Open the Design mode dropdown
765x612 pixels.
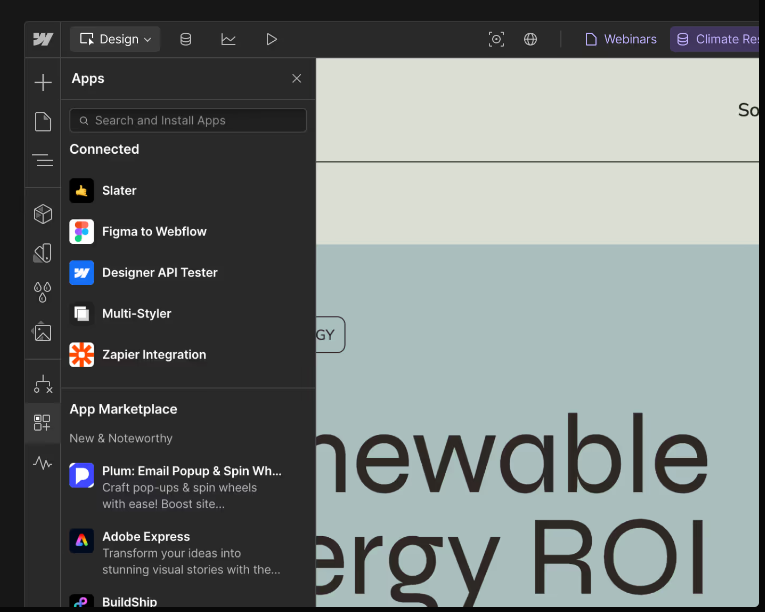coord(115,39)
